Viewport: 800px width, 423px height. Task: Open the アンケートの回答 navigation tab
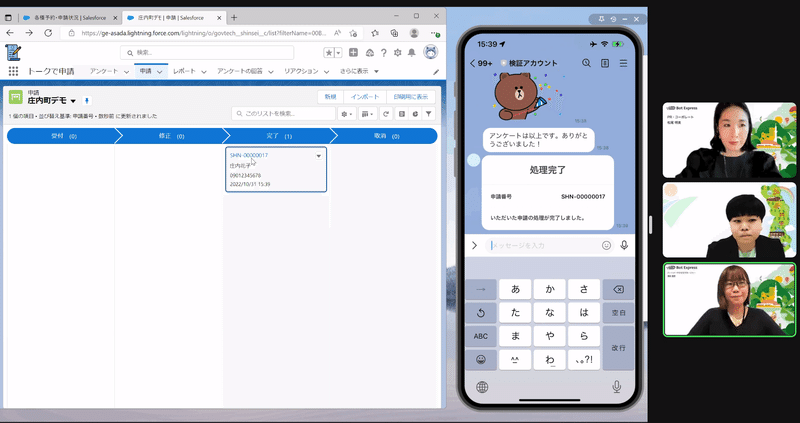239,71
